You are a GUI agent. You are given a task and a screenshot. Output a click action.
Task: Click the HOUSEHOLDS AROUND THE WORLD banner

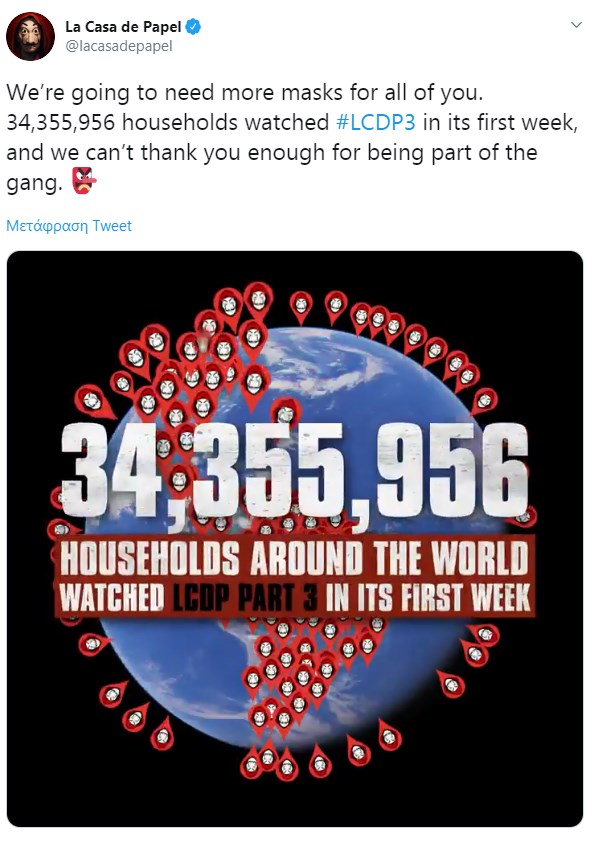click(294, 558)
